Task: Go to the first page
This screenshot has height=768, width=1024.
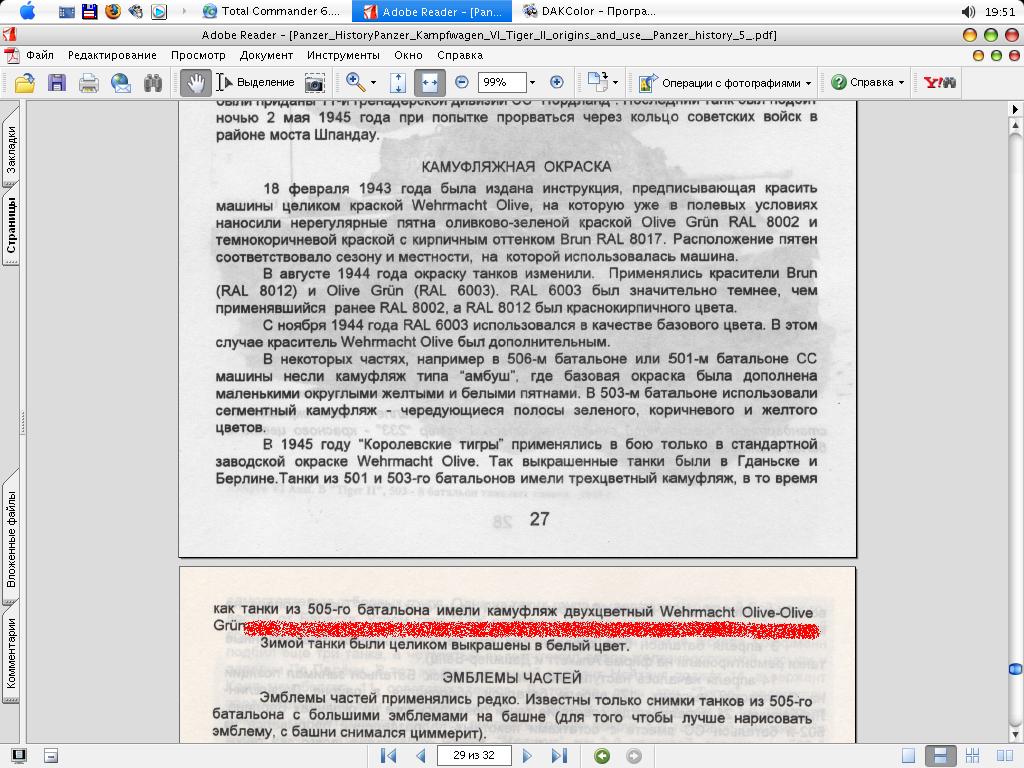Action: 388,756
